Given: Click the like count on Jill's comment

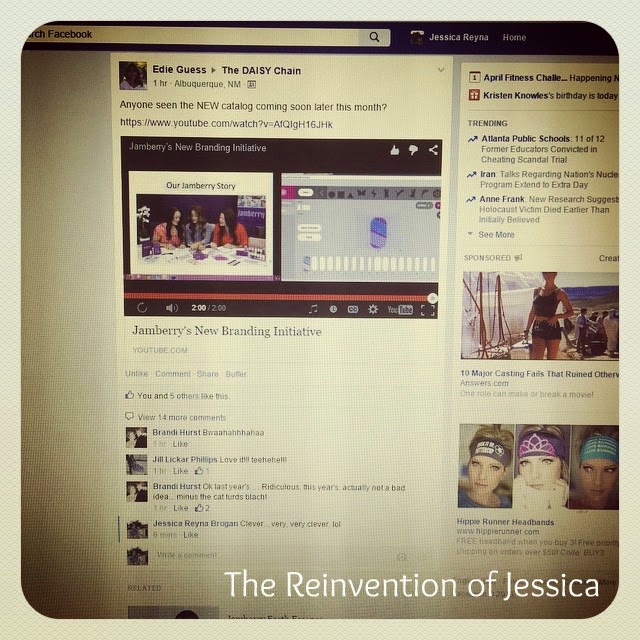Looking at the screenshot, I should click(202, 471).
